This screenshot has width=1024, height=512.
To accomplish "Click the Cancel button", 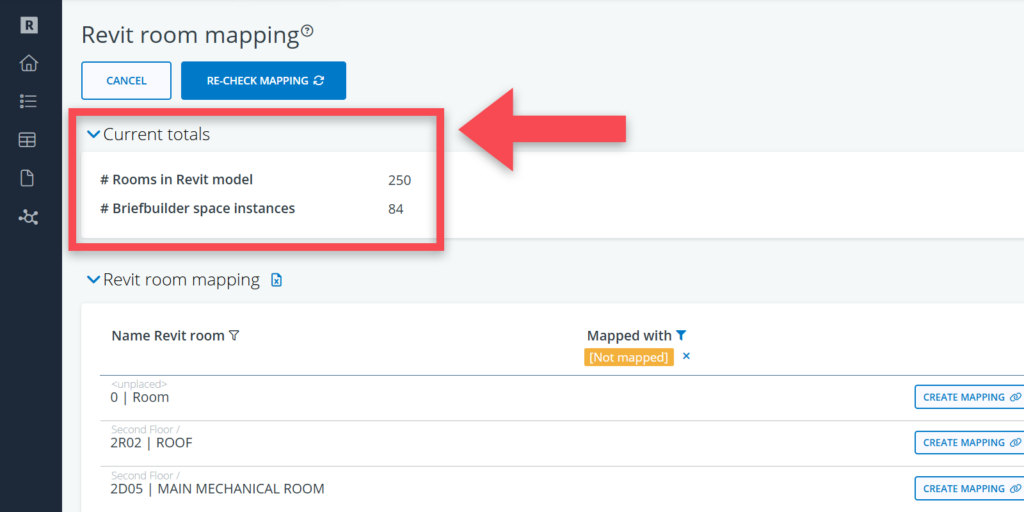I will 126,81.
